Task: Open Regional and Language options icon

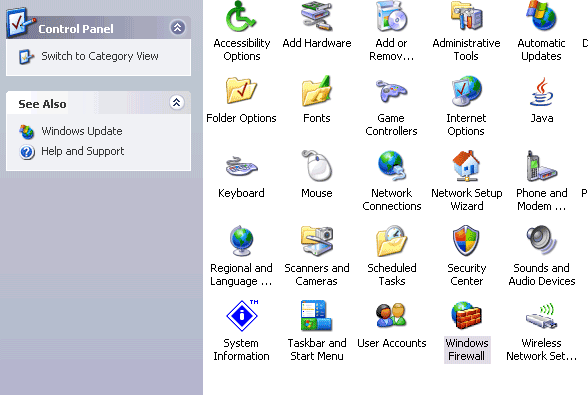Action: [x=241, y=240]
